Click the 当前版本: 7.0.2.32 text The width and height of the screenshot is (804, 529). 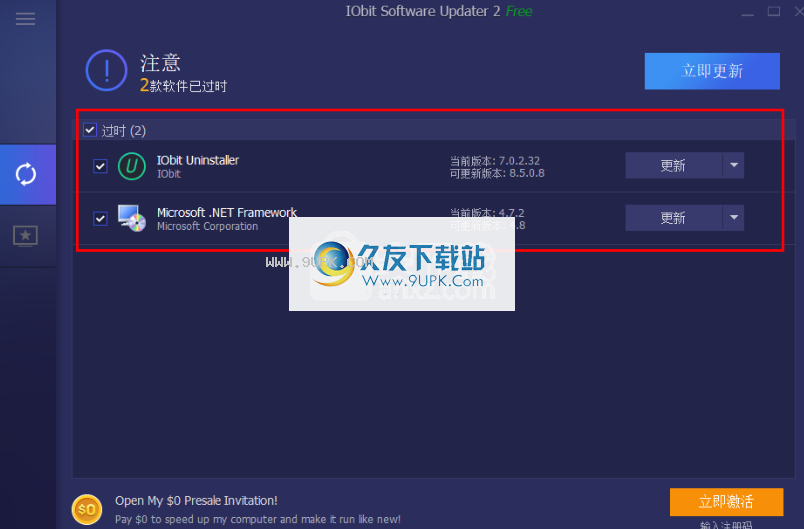pyautogui.click(x=495, y=160)
